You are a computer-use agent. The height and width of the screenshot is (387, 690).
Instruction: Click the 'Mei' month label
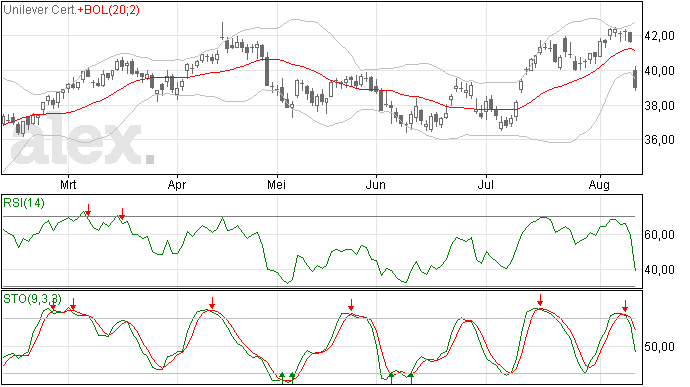[x=276, y=184]
